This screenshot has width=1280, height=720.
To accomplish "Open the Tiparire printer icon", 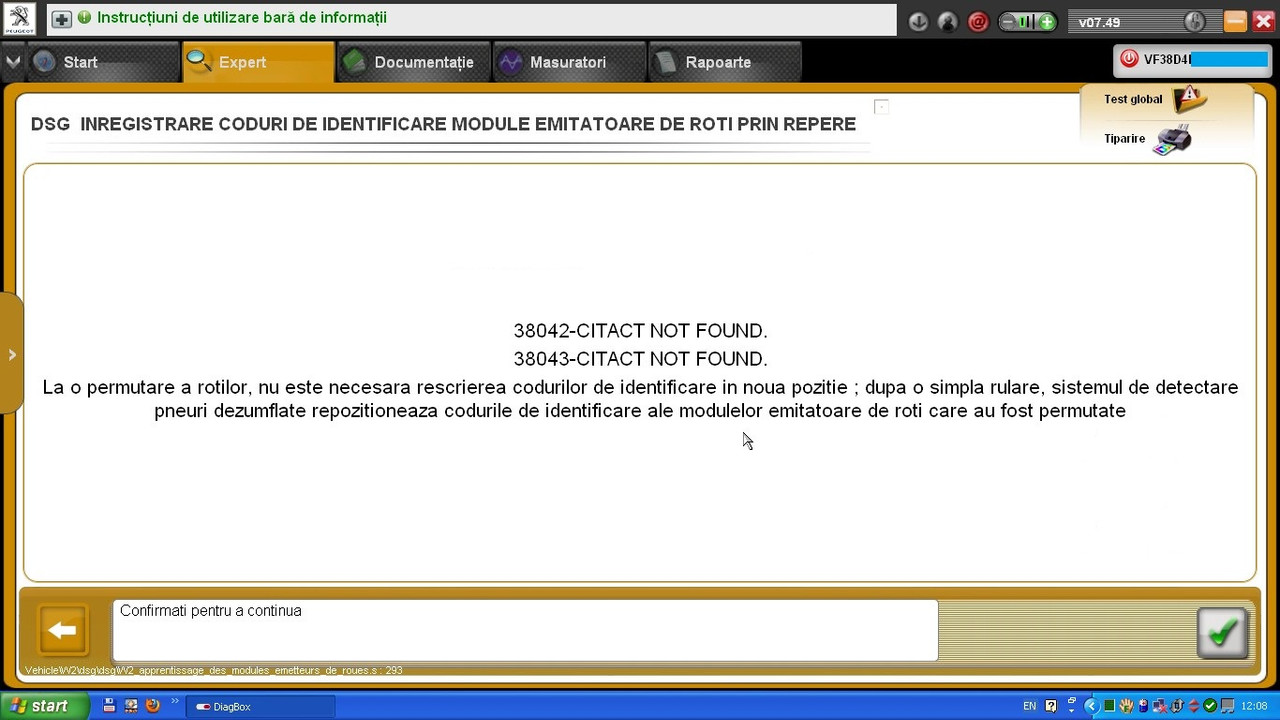I will [1171, 140].
